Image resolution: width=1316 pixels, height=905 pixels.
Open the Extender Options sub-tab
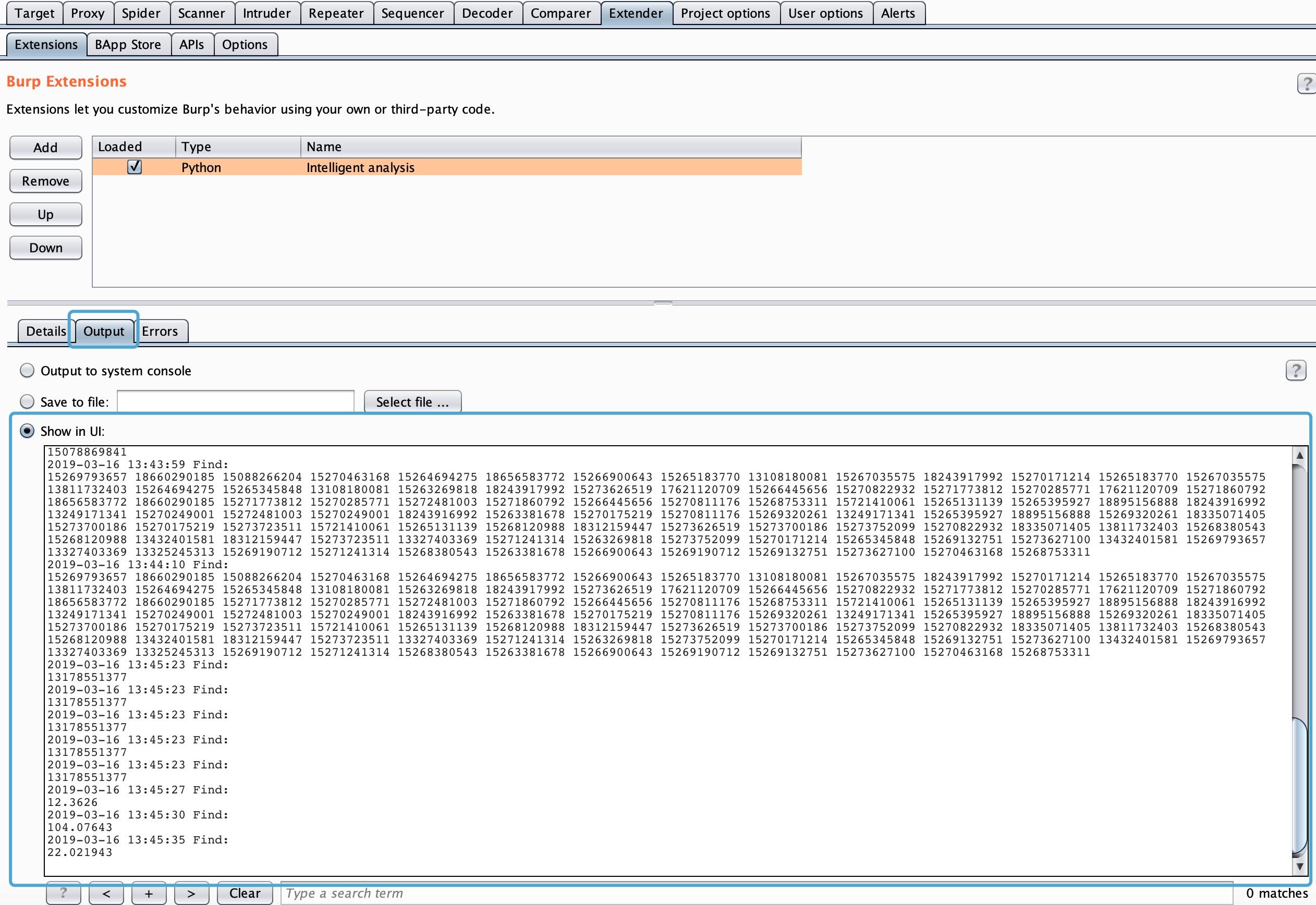(245, 44)
